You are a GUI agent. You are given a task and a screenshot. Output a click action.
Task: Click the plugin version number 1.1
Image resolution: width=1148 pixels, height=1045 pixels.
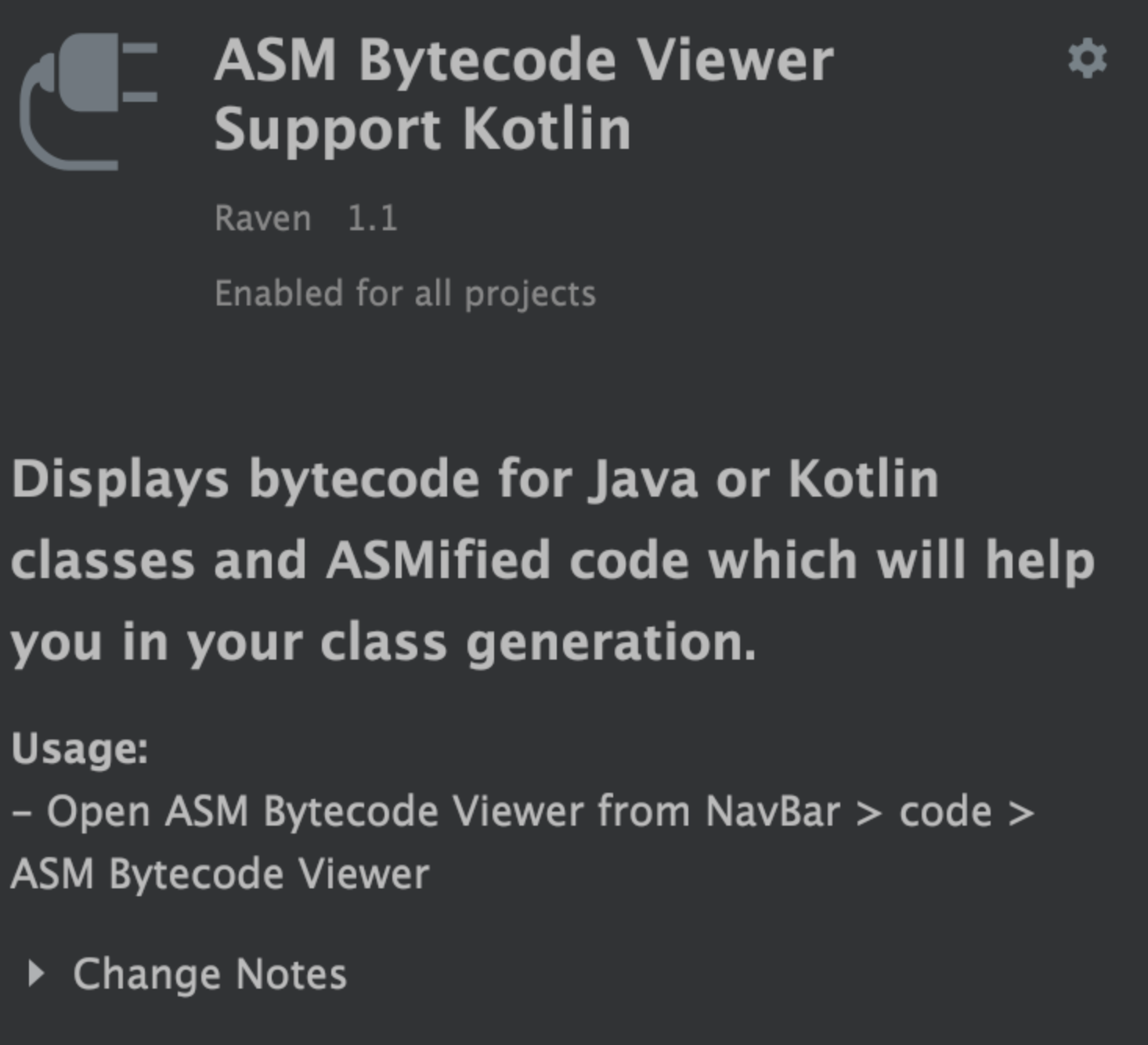(x=372, y=219)
